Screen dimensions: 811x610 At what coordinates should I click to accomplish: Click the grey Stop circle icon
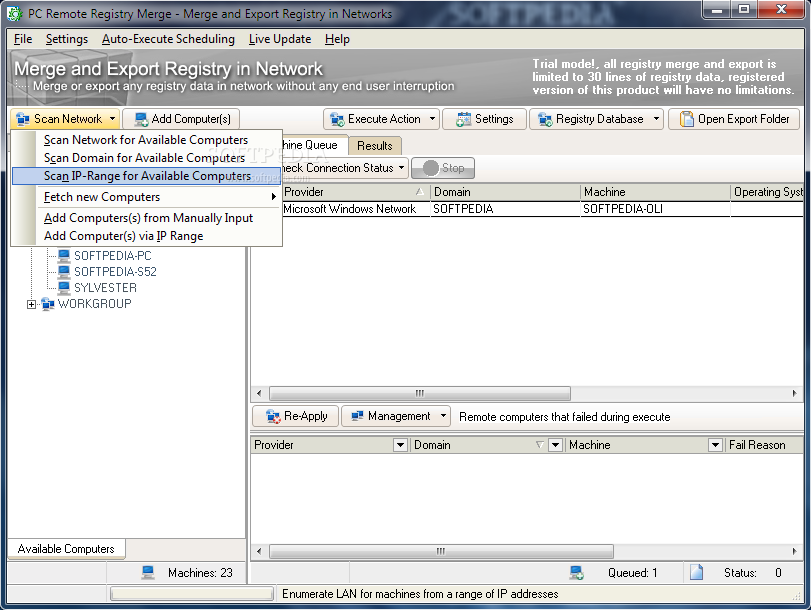(430, 168)
